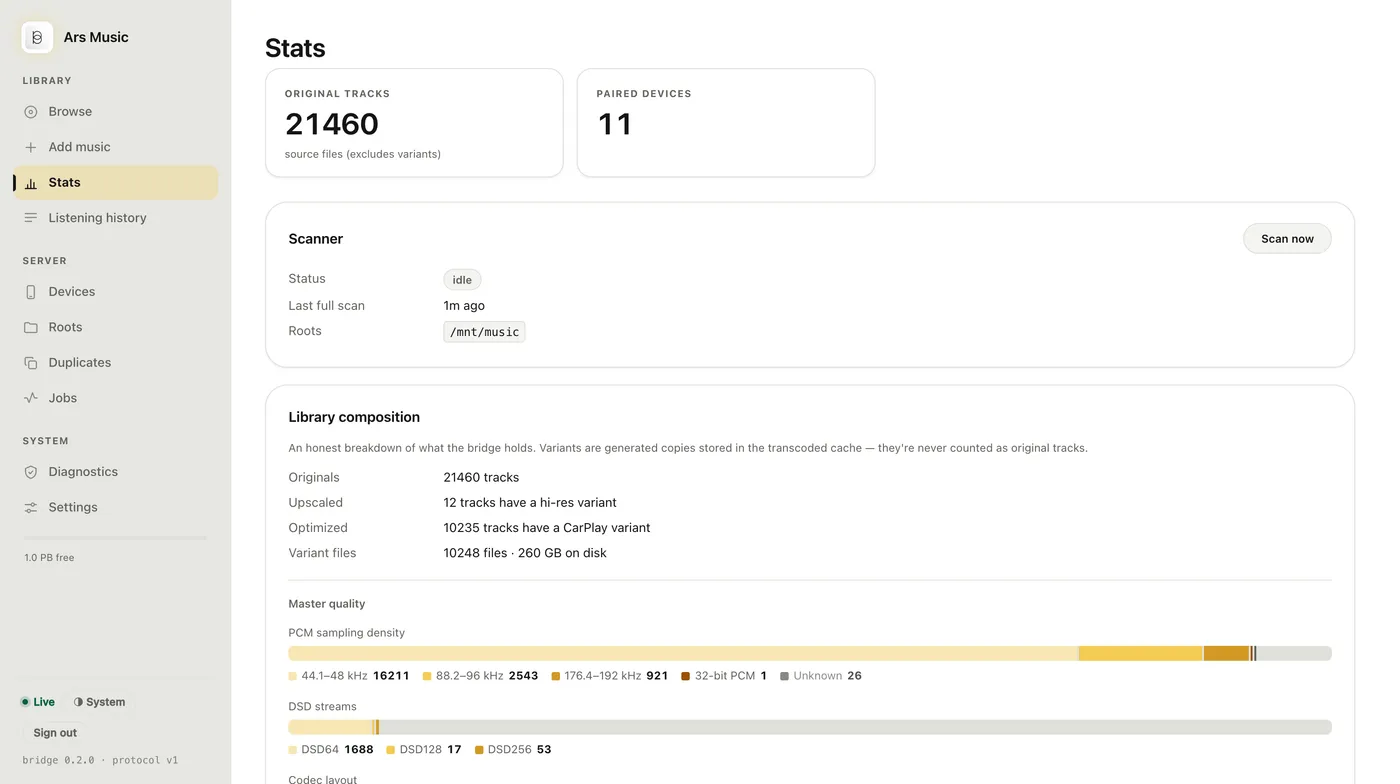Open Browse via its disc icon
Image resolution: width=1400 pixels, height=784 pixels.
tap(31, 112)
